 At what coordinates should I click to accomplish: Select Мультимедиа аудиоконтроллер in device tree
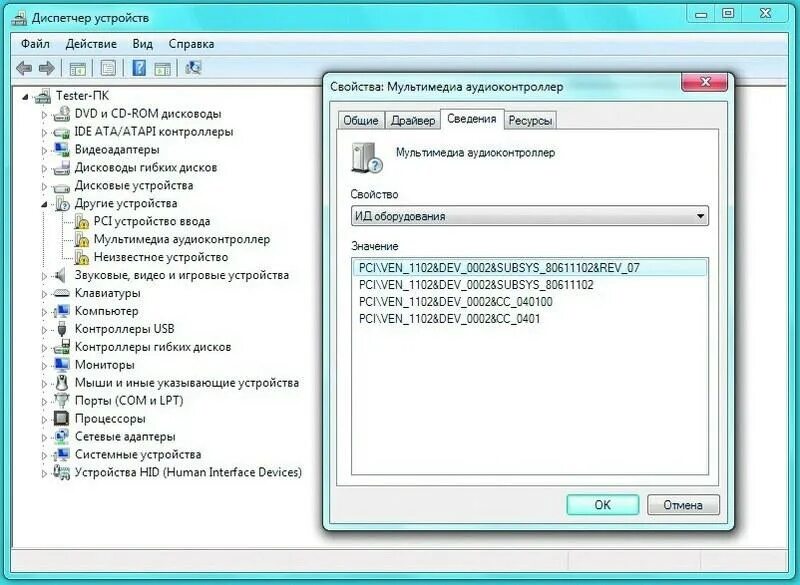tap(182, 240)
